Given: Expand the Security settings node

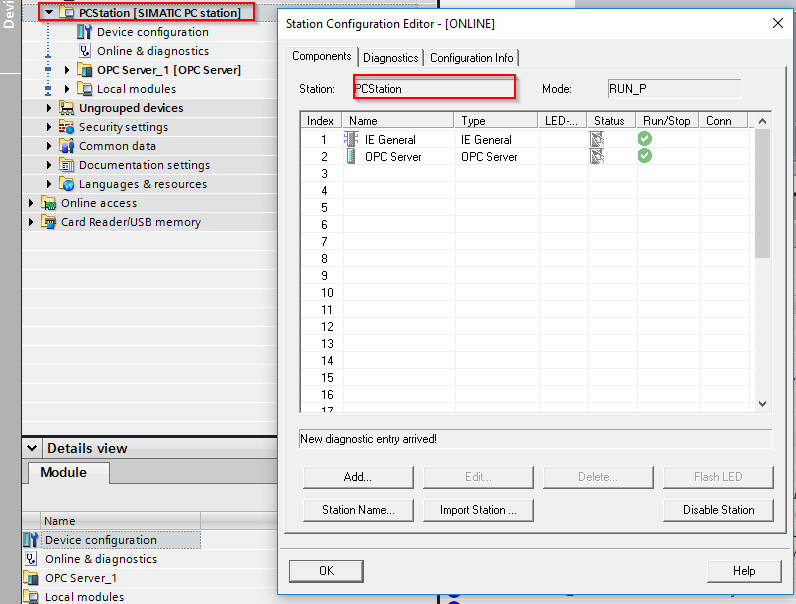Looking at the screenshot, I should (49, 127).
